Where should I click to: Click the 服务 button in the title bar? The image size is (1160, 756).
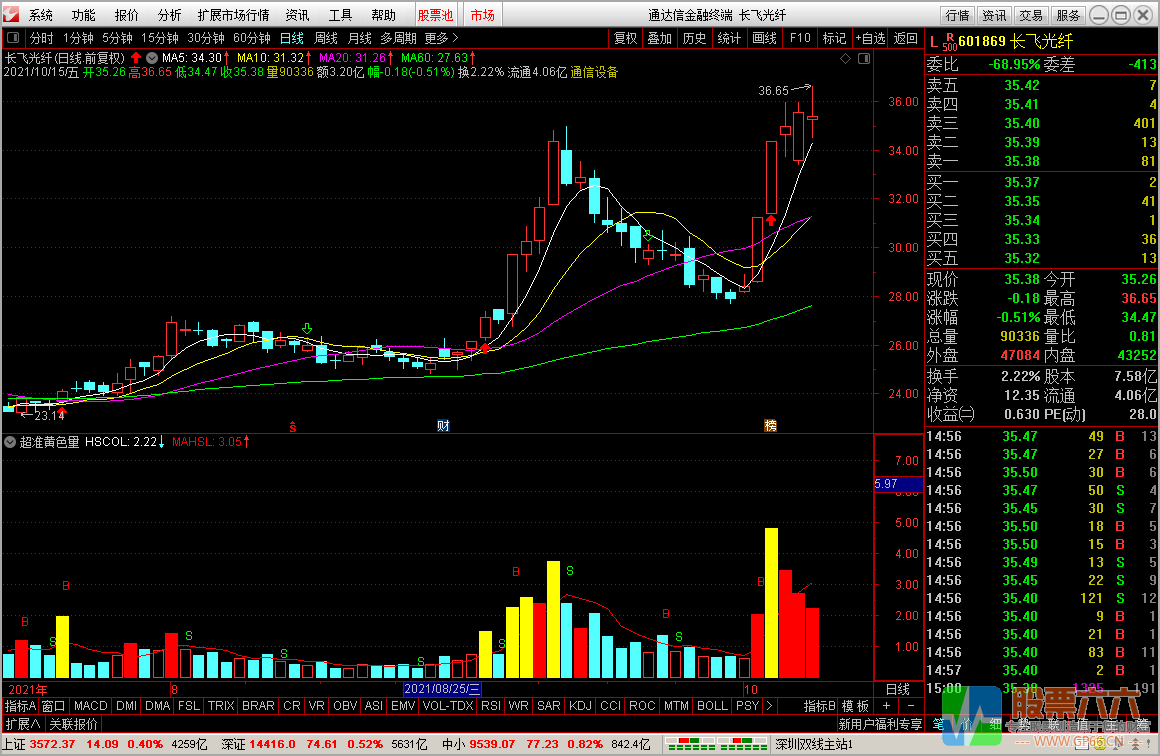click(1068, 15)
